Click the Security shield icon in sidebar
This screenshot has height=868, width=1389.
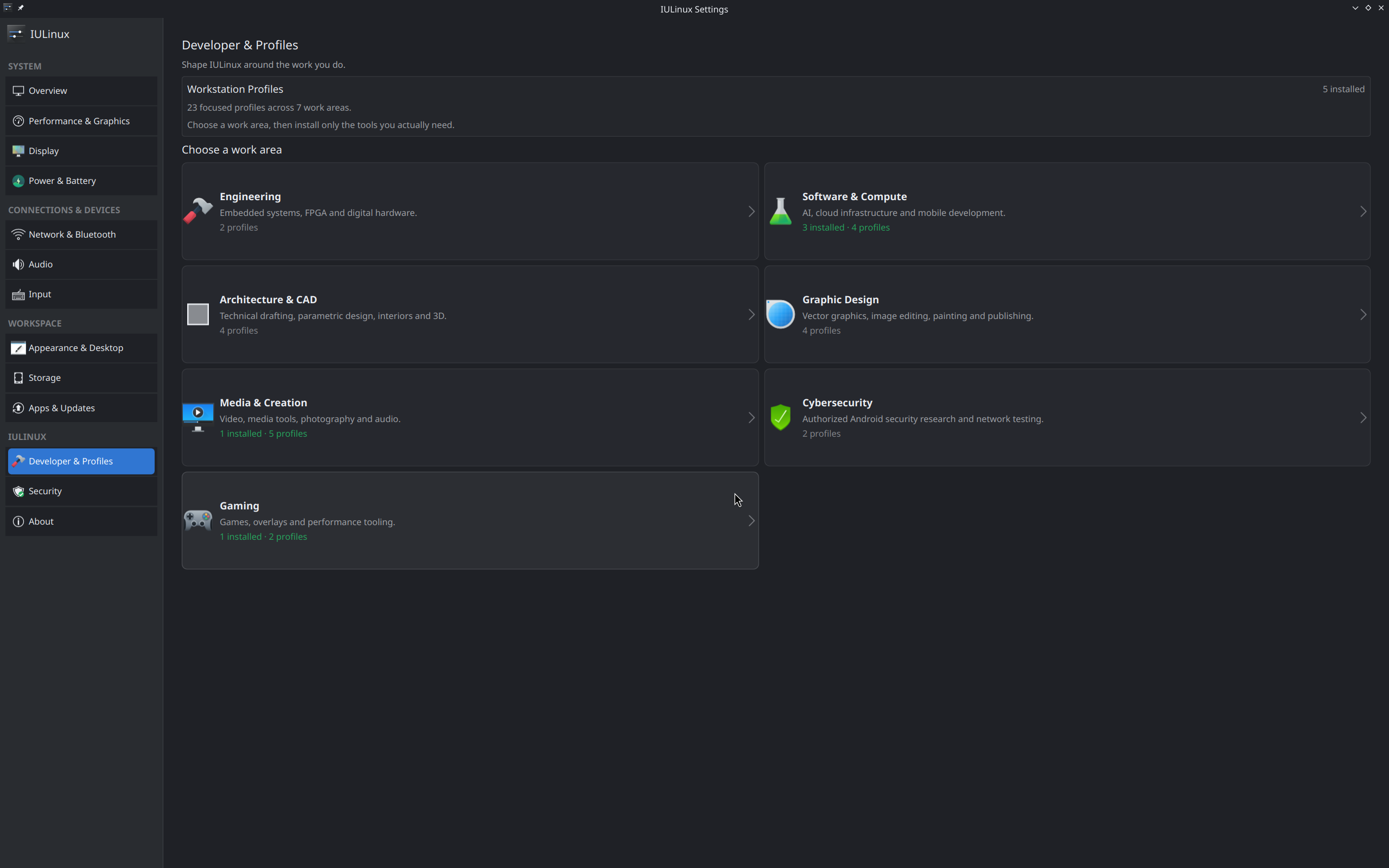18,492
